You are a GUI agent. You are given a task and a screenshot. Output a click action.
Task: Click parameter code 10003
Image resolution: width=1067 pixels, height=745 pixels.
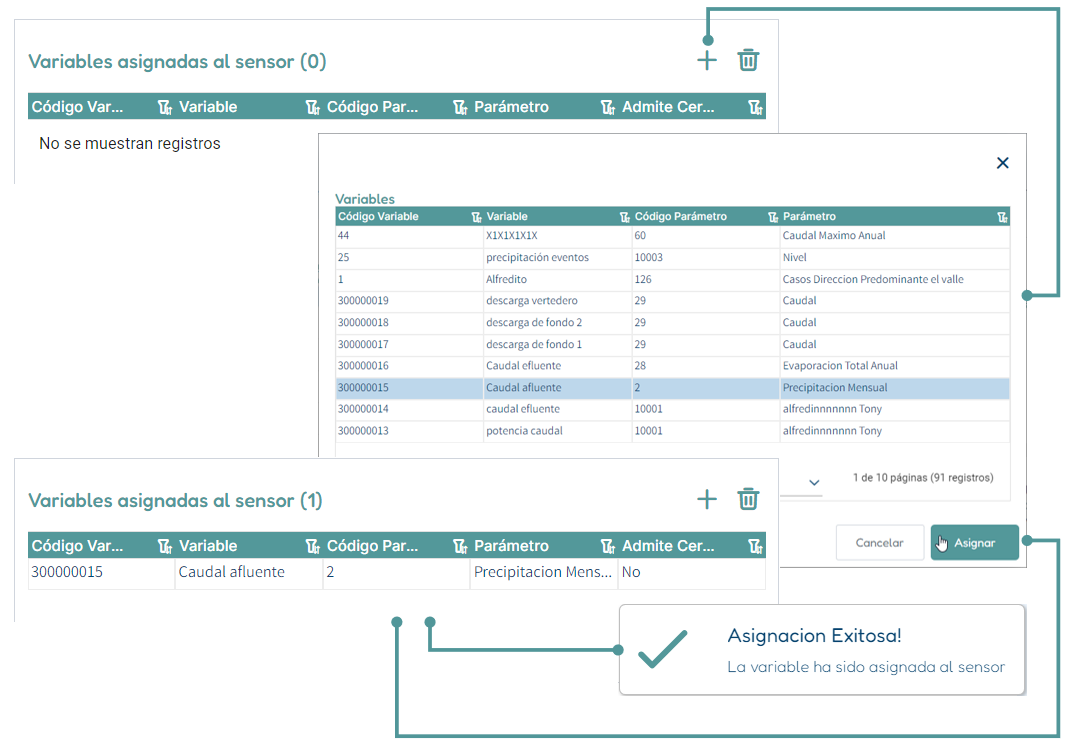point(649,257)
